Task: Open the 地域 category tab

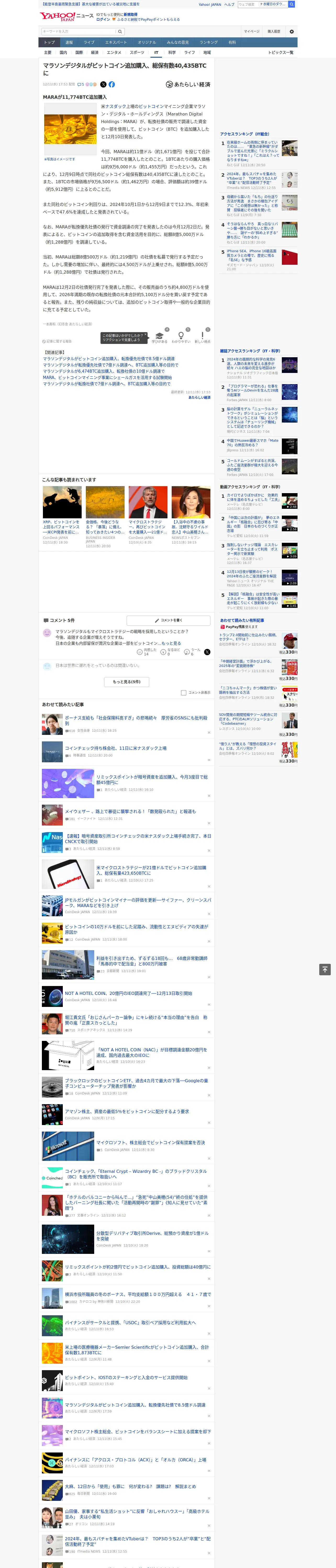Action: [207, 52]
